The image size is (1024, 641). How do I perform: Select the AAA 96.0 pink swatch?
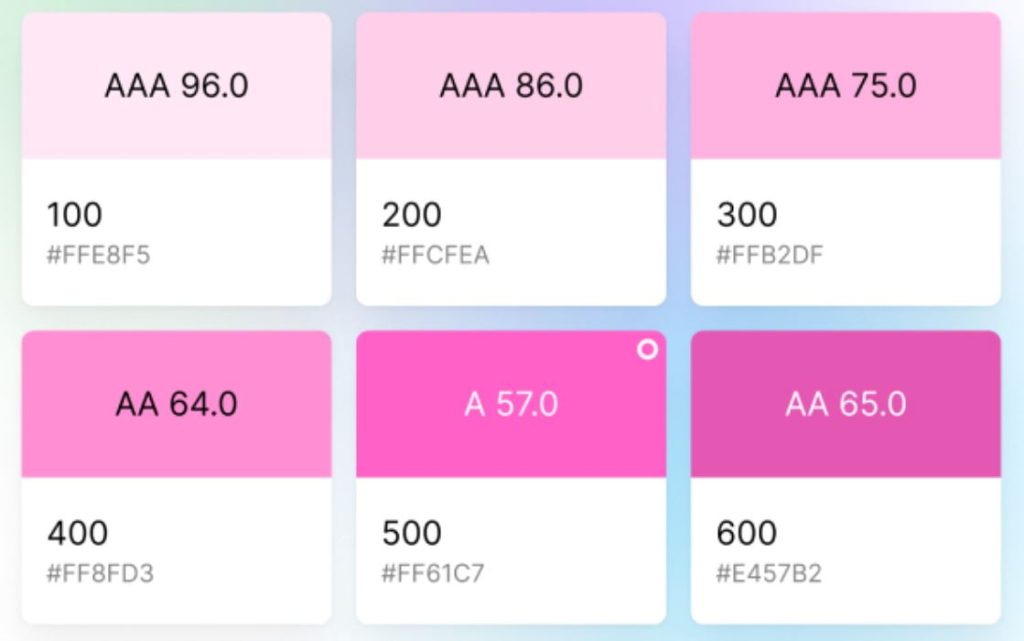tap(176, 86)
